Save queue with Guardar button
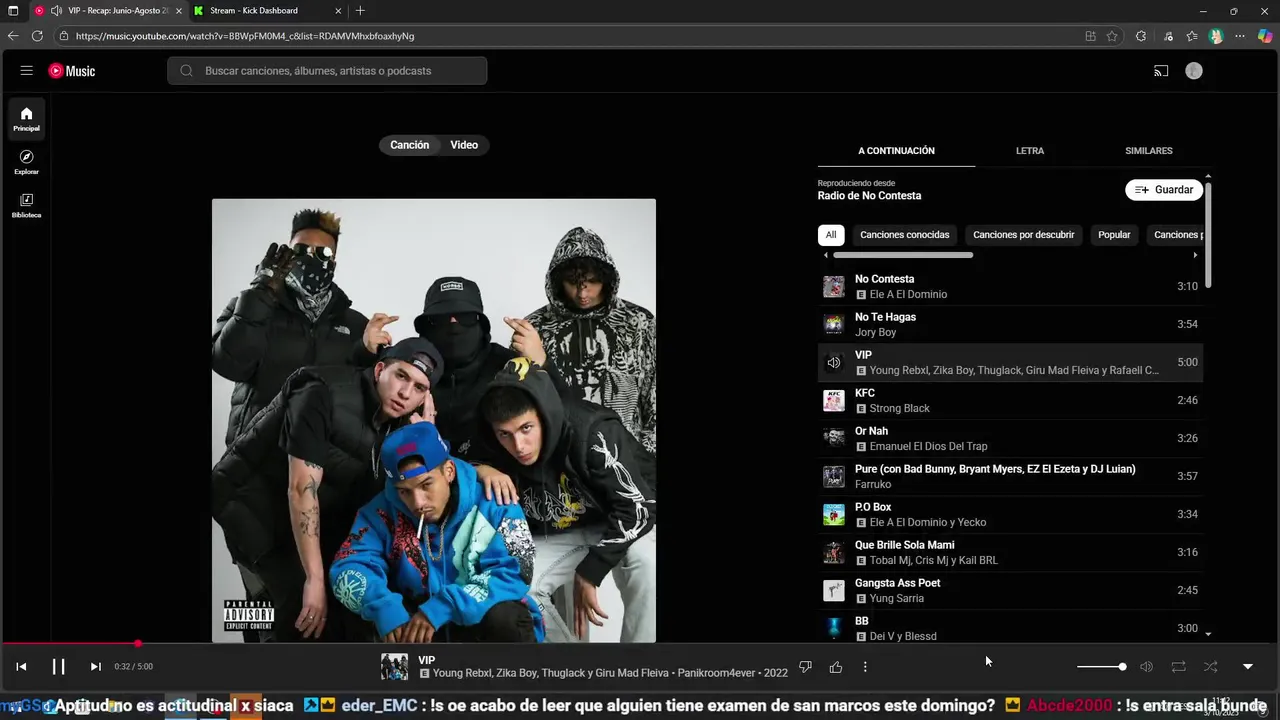Screen dimensions: 1280x720 [x=1164, y=190]
